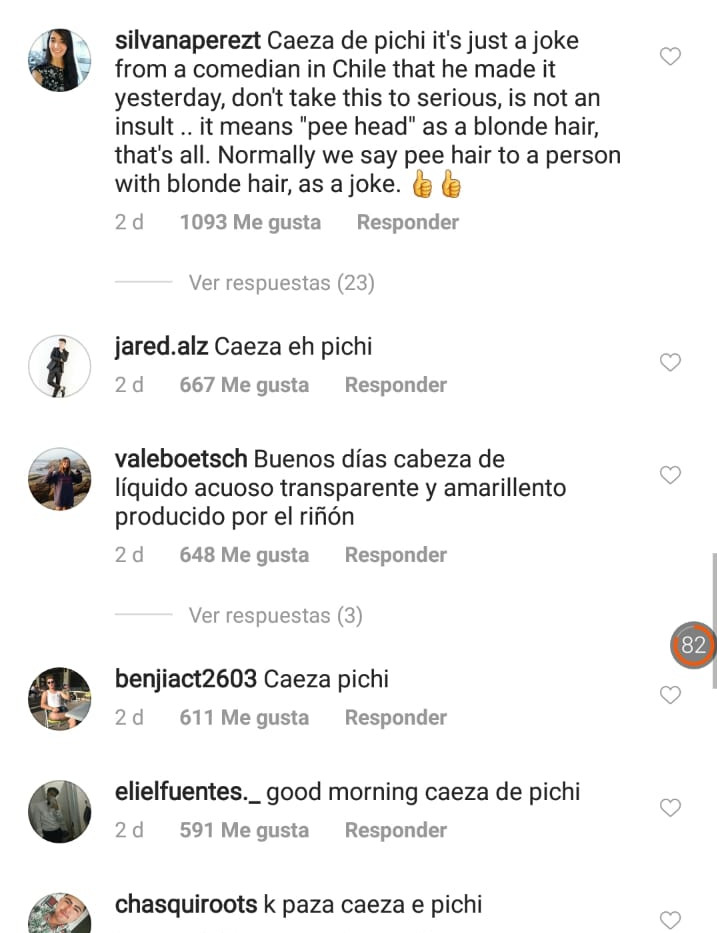Open elielfuentes._ profile avatar

pyautogui.click(x=60, y=811)
